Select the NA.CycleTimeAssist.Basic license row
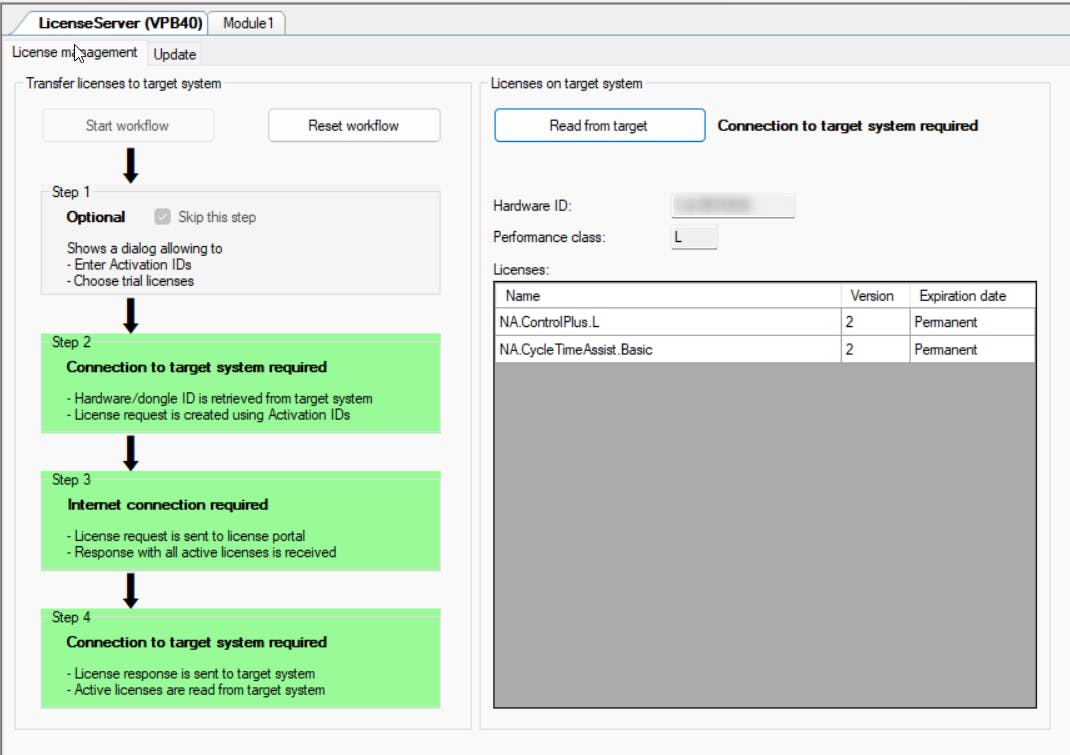 pos(667,350)
